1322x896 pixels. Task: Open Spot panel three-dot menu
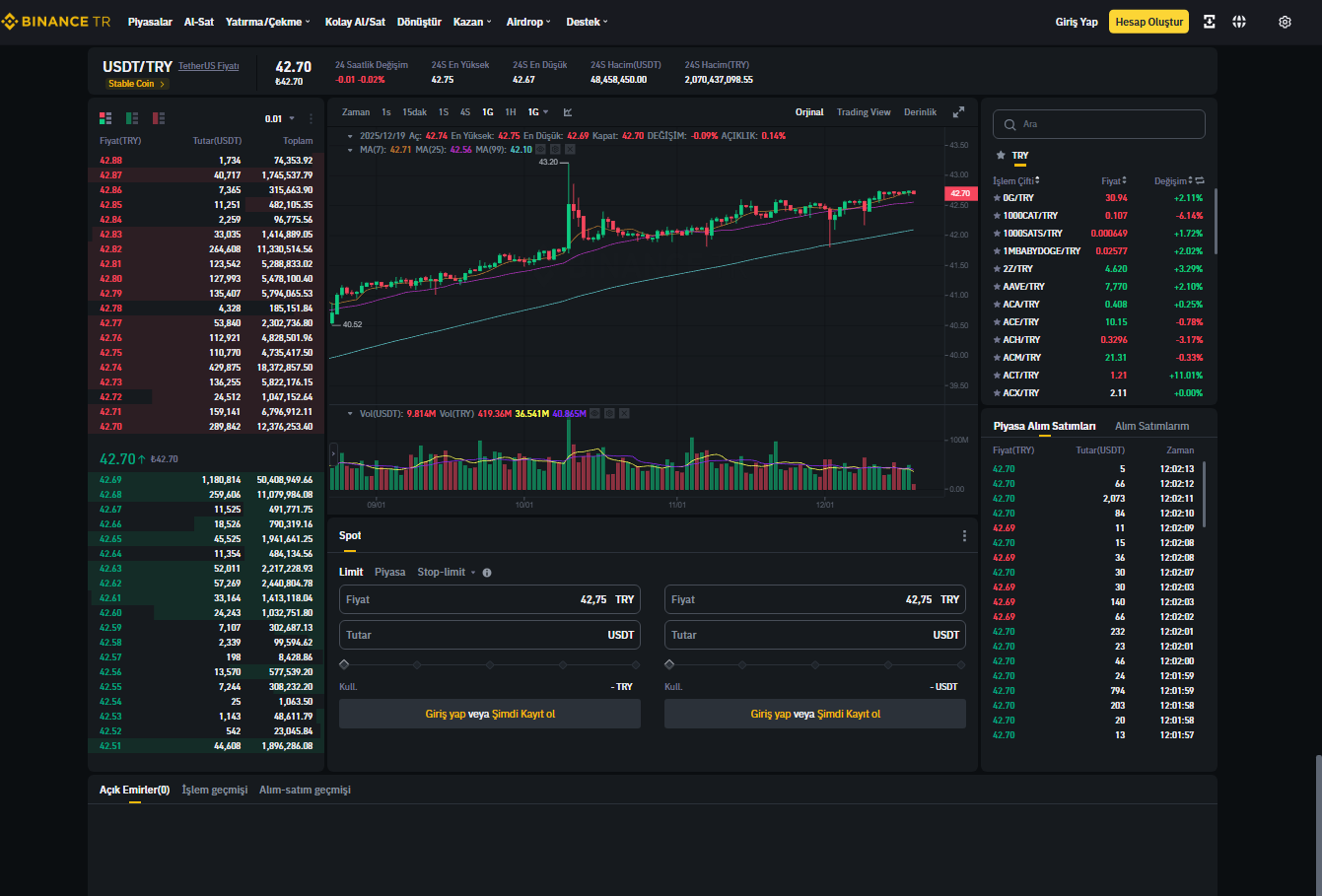[x=964, y=536]
